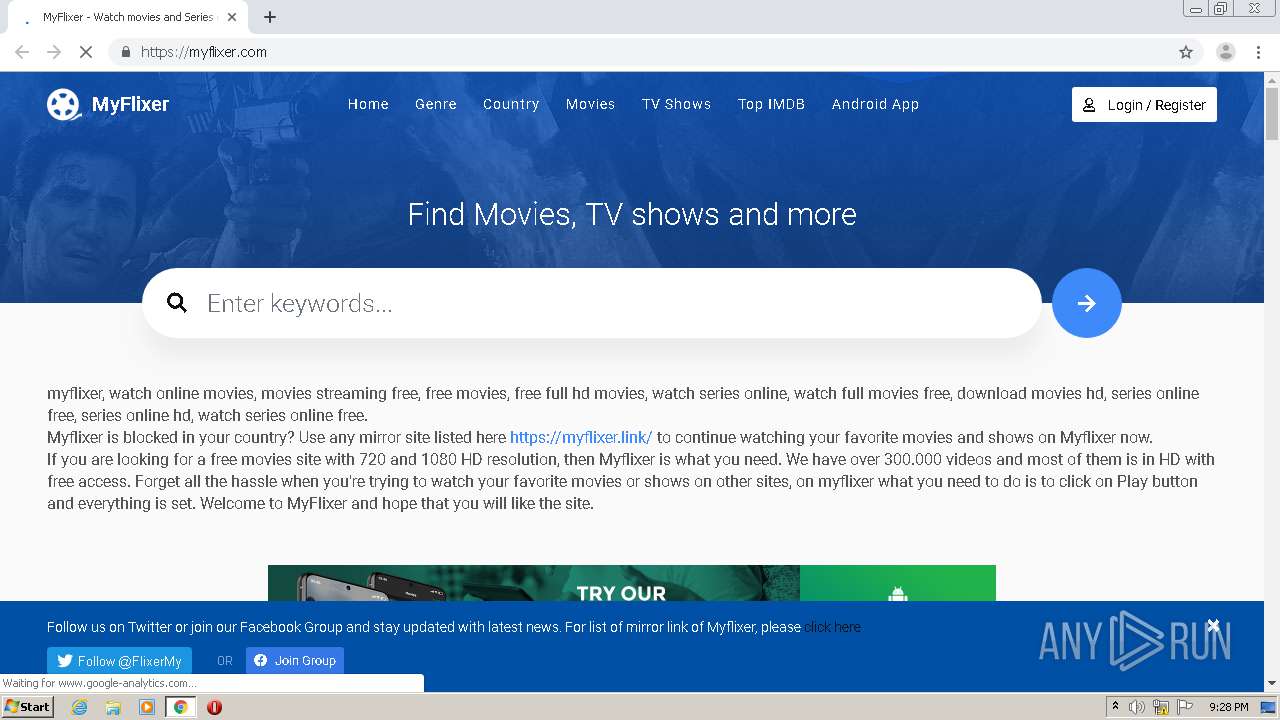Launch Internet Explorer from taskbar
This screenshot has height=720, width=1280.
(80, 707)
